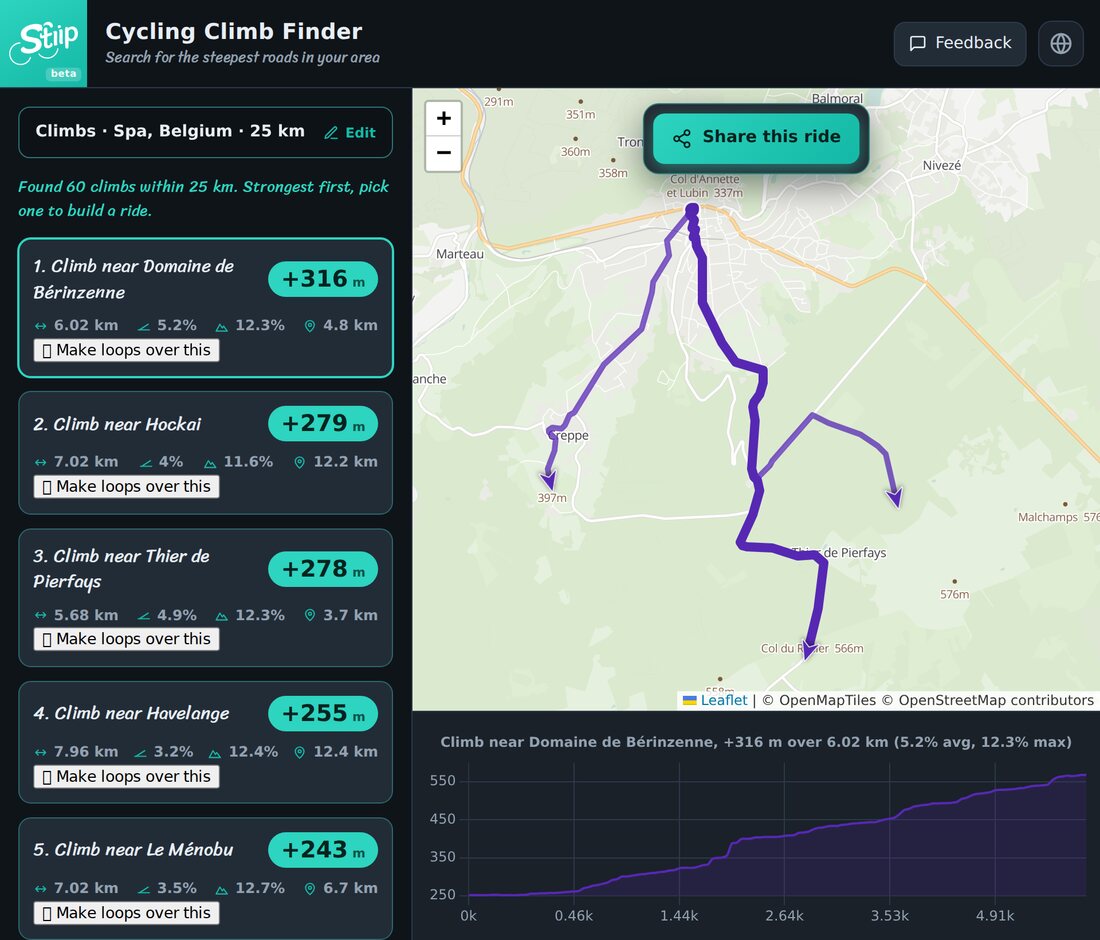Click the 6.02 km length value
The image size is (1100, 940).
point(86,325)
